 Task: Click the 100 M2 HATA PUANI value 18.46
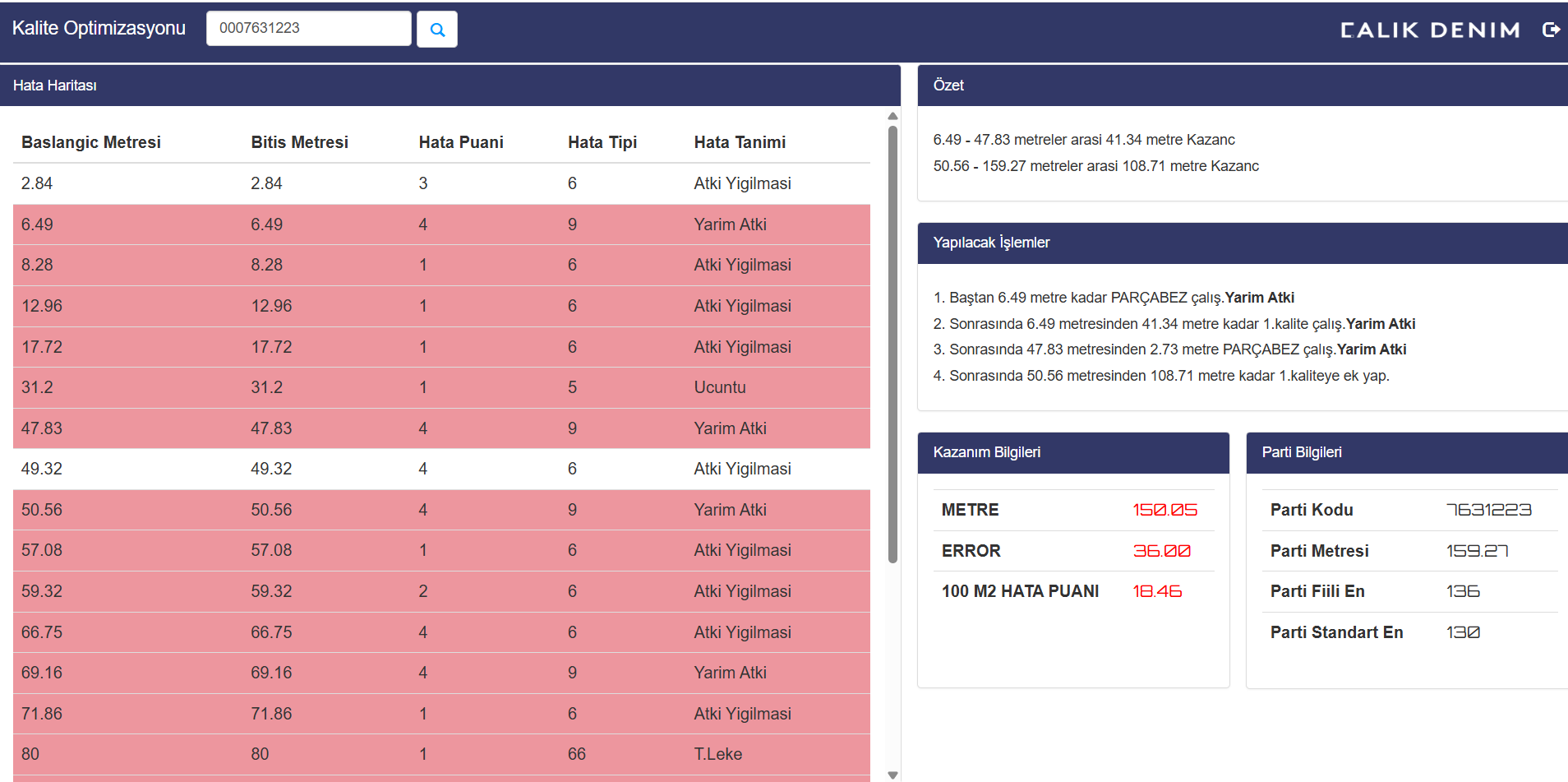[1157, 591]
